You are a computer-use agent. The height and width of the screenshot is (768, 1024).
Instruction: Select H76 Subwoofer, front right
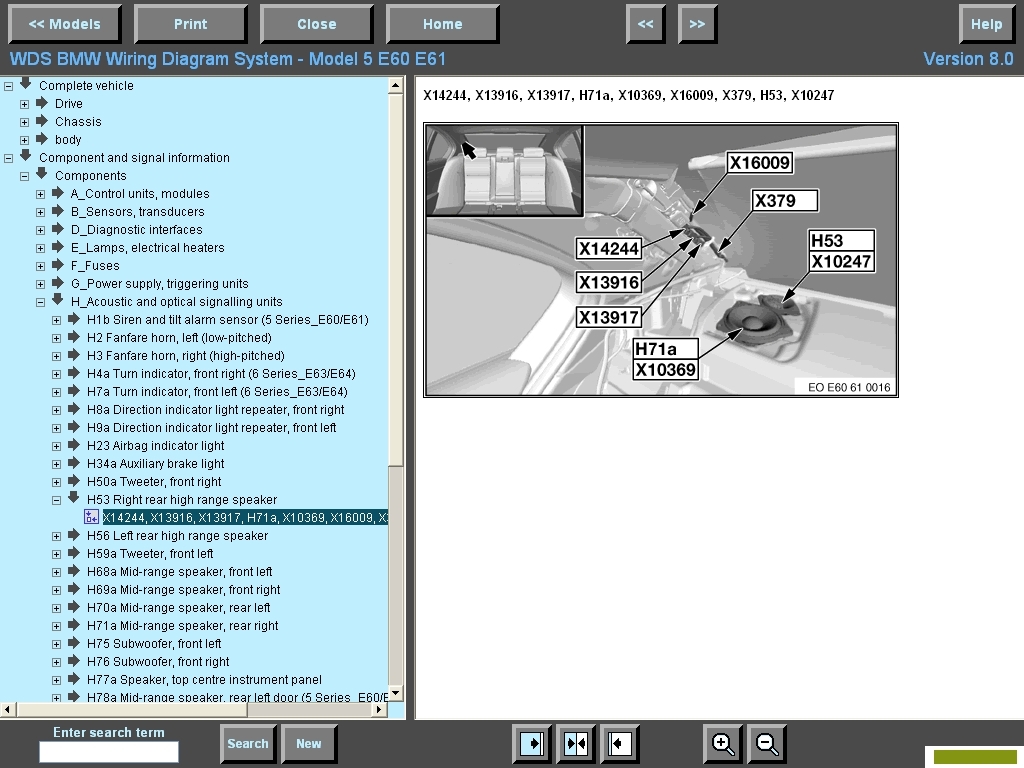point(158,662)
